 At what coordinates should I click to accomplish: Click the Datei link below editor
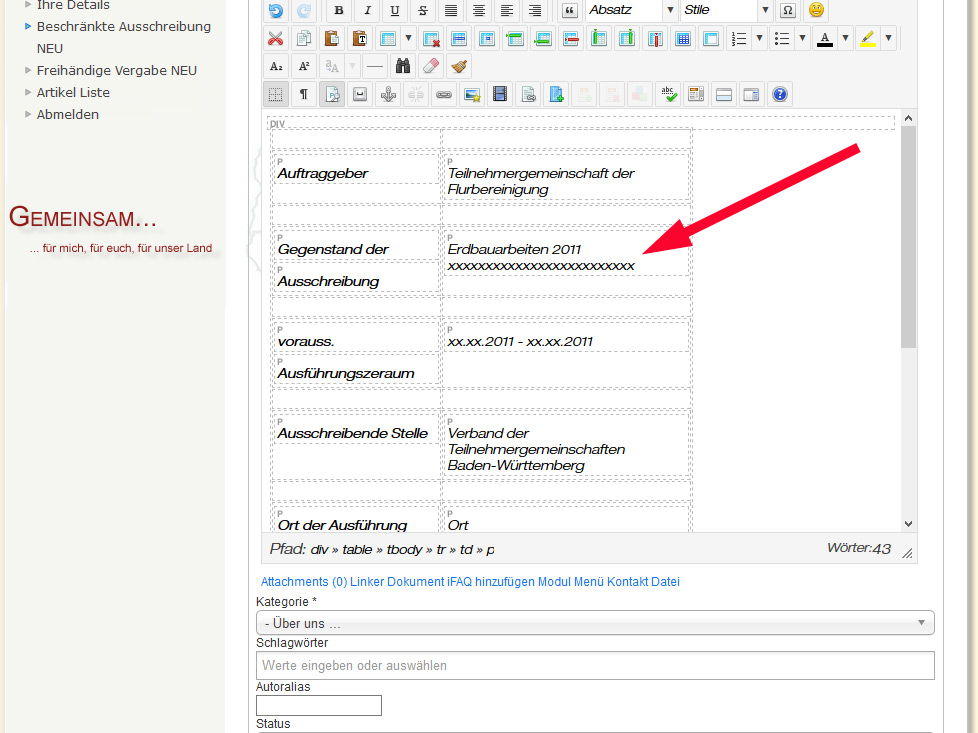point(666,581)
